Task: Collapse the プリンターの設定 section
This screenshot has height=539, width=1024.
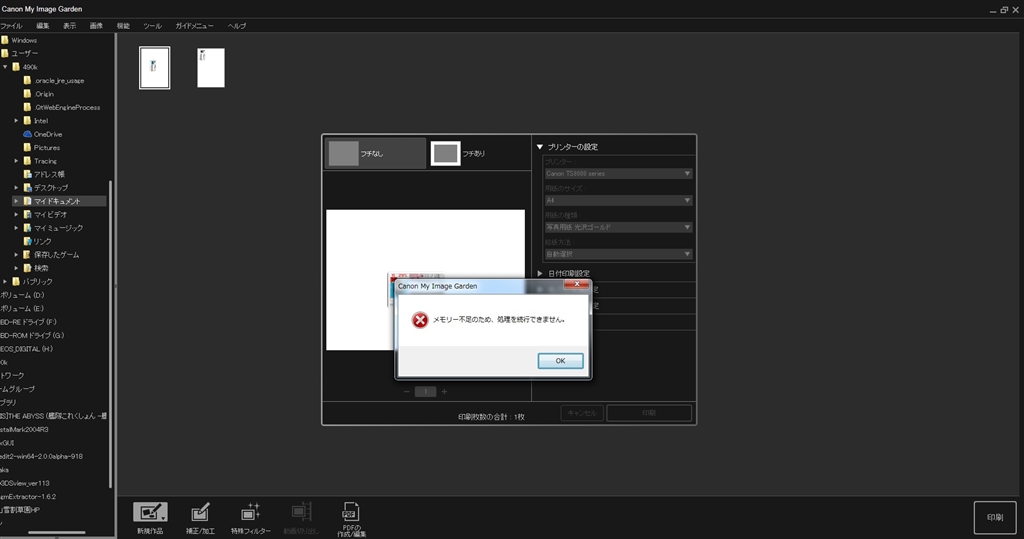Action: [540, 147]
